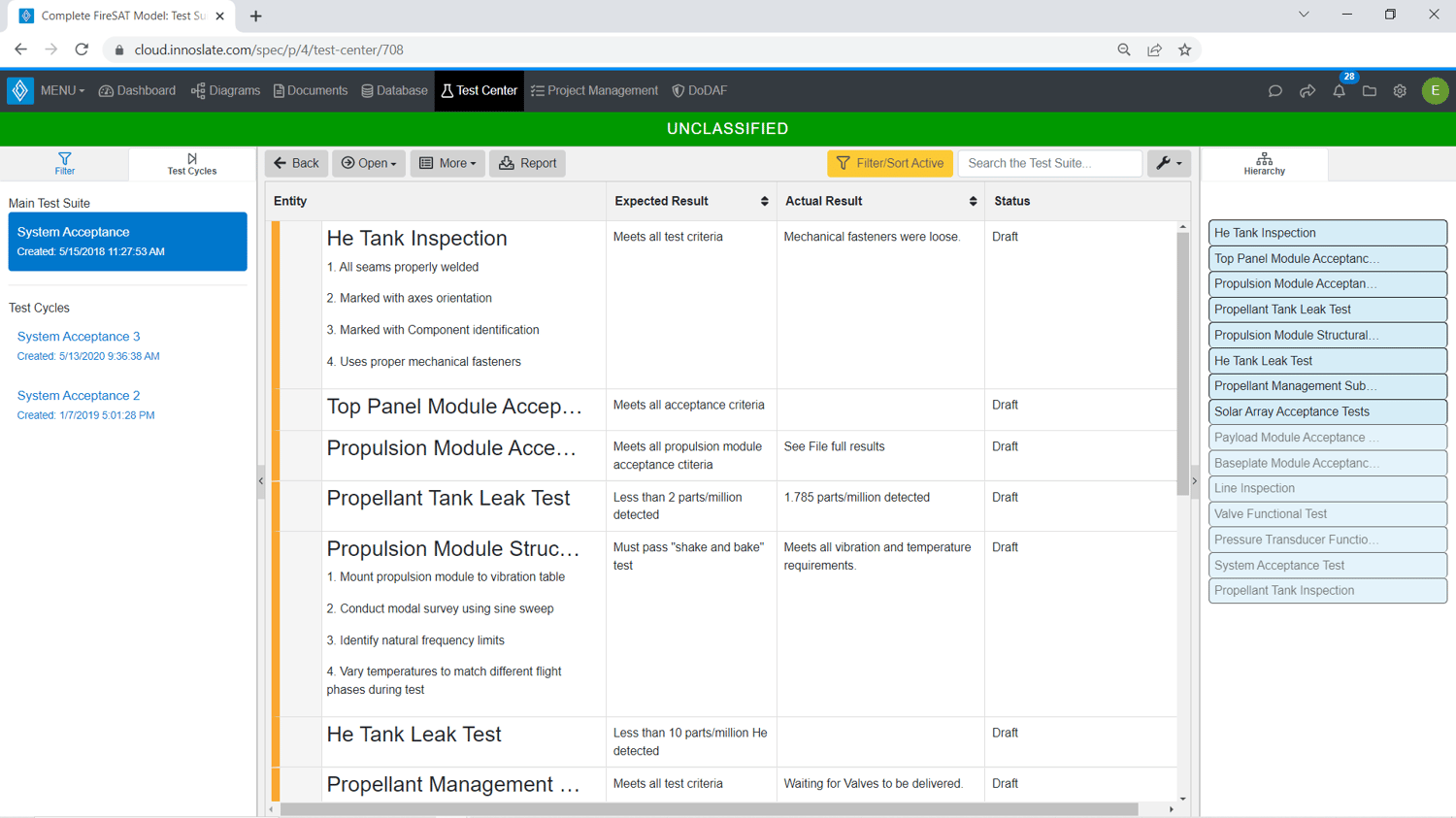Image resolution: width=1456 pixels, height=818 pixels.
Task: Open the 'Open' dropdown in toolbar
Action: [368, 163]
